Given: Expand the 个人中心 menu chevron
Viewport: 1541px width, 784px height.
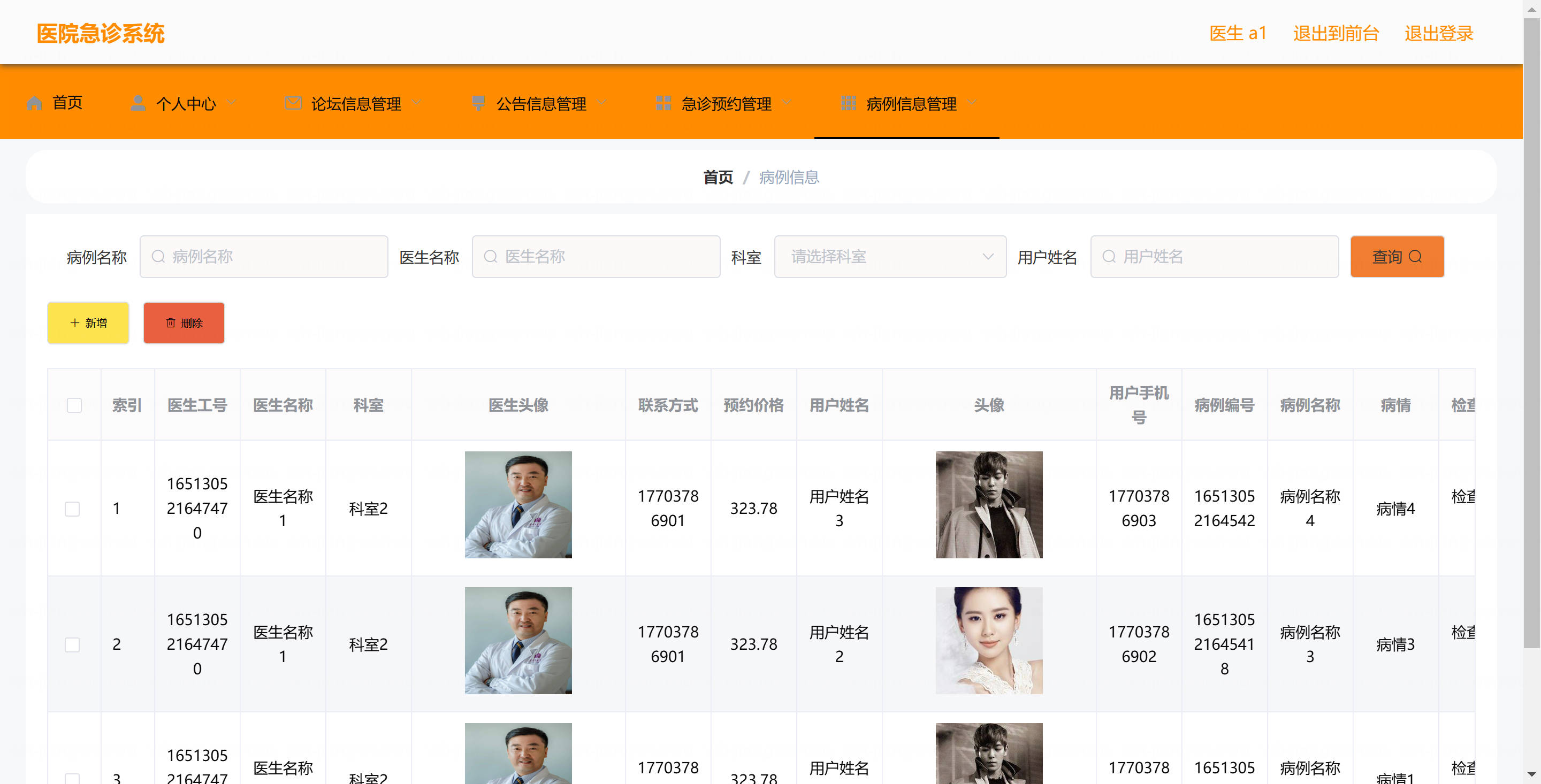Looking at the screenshot, I should coord(232,102).
